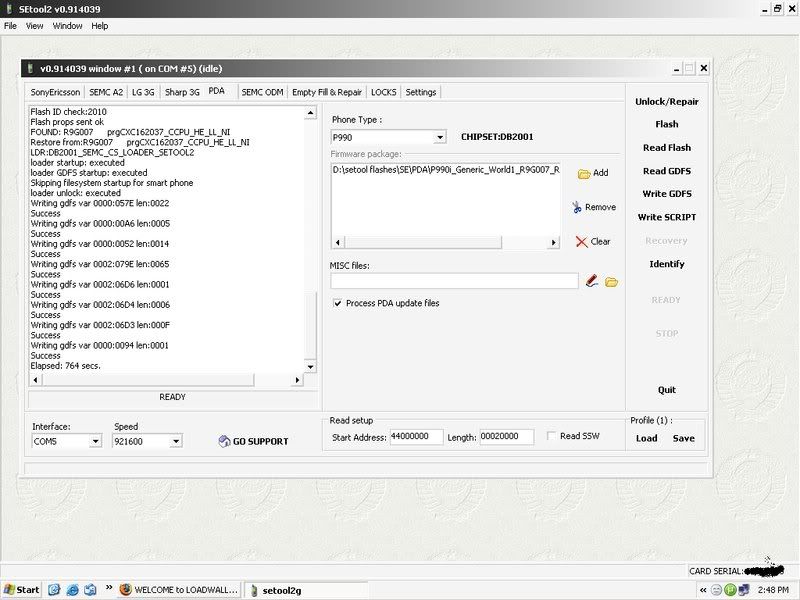Open the LOCKS tab
This screenshot has width=800, height=600.
384,92
